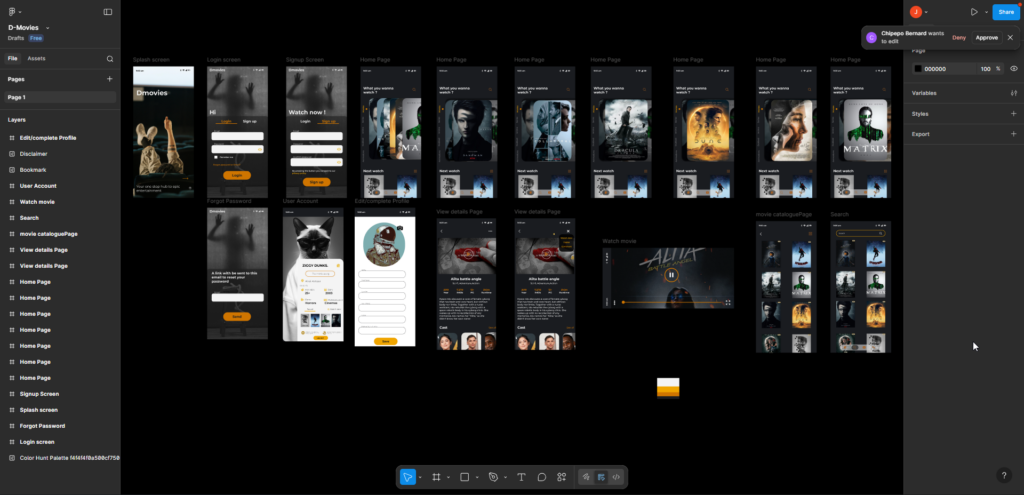1024x495 pixels.
Task: Open the help question mark button
Action: 1004,475
